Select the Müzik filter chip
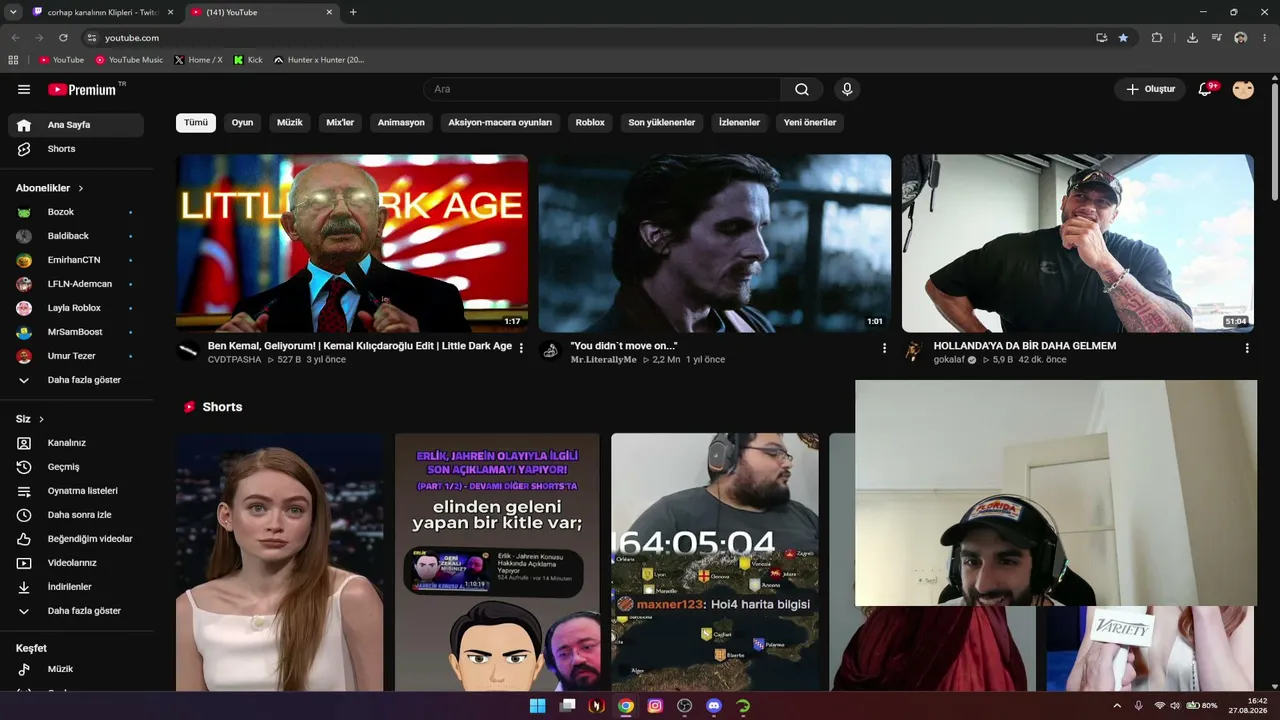The width and height of the screenshot is (1280, 720). [289, 122]
